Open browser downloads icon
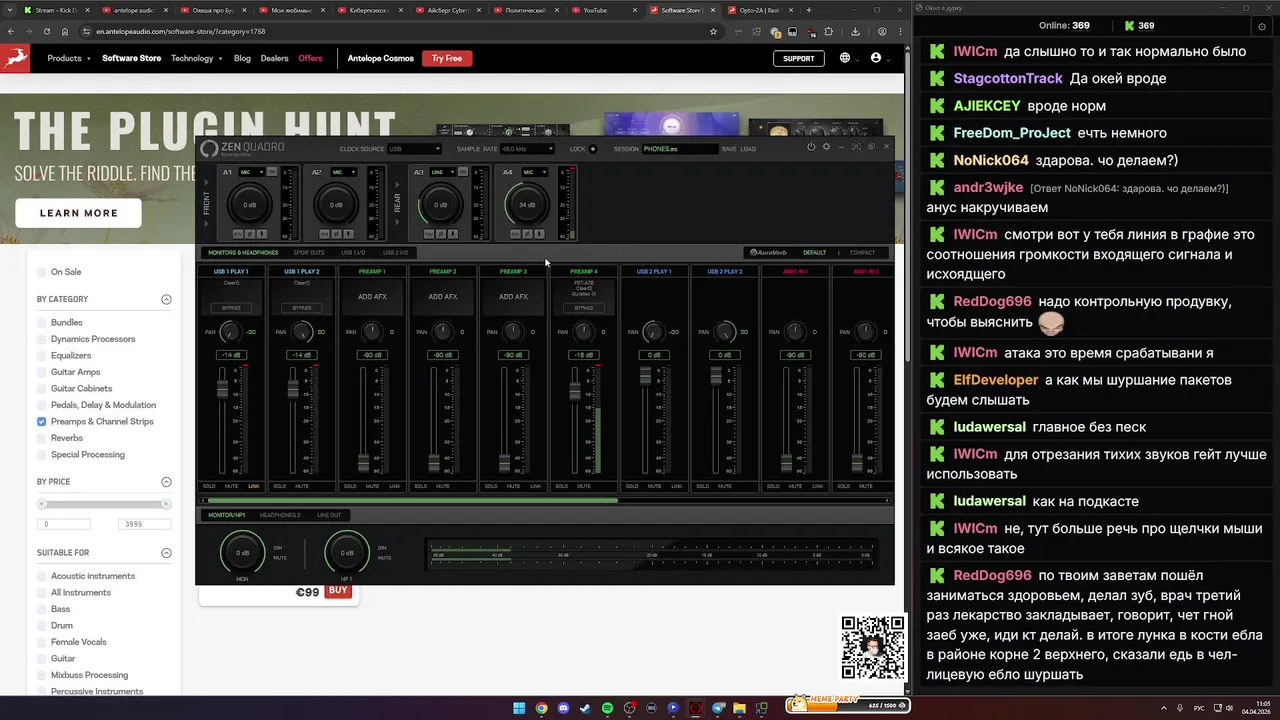The height and width of the screenshot is (720, 1280). pyautogui.click(x=855, y=31)
